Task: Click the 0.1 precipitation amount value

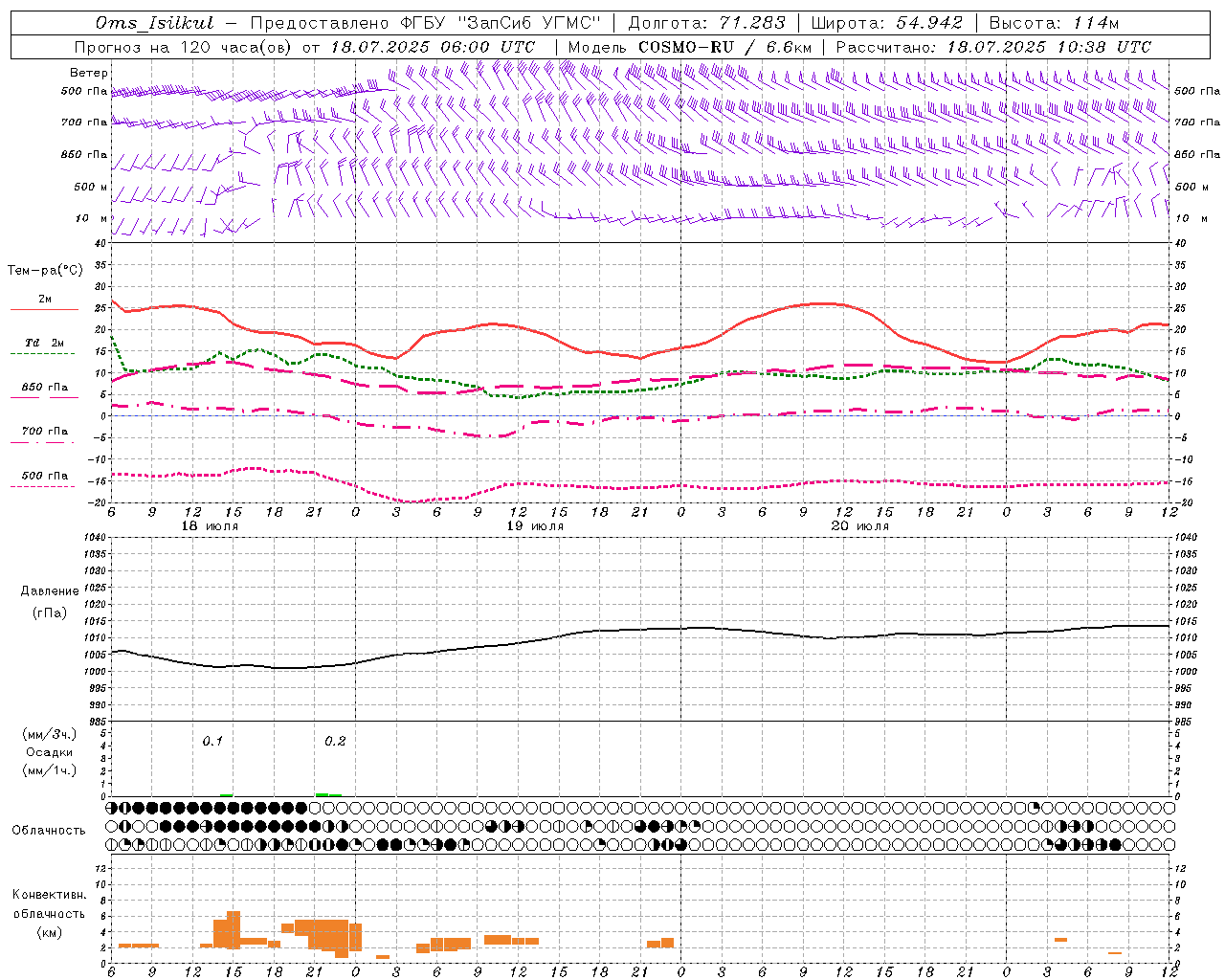Action: (212, 742)
